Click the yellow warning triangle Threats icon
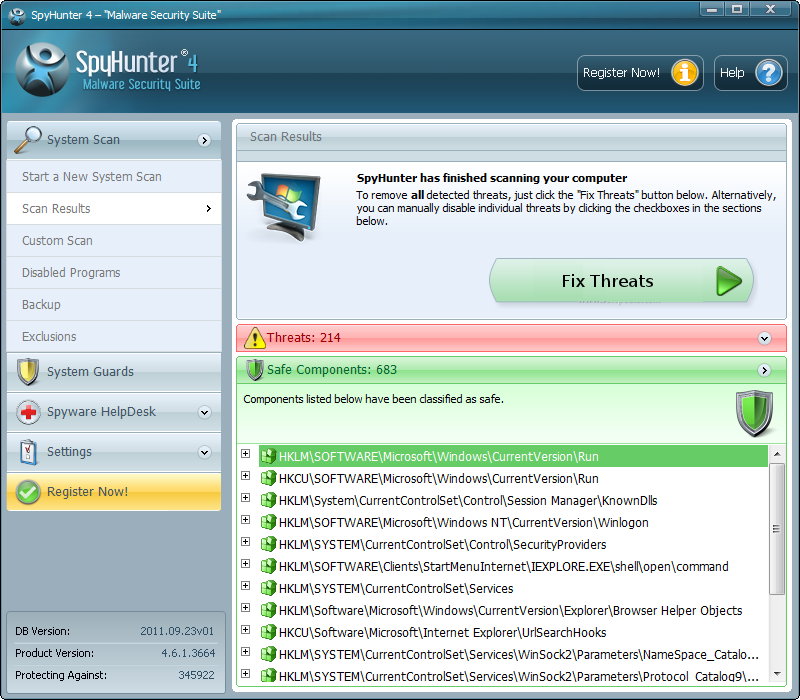The image size is (800, 700). [255, 338]
